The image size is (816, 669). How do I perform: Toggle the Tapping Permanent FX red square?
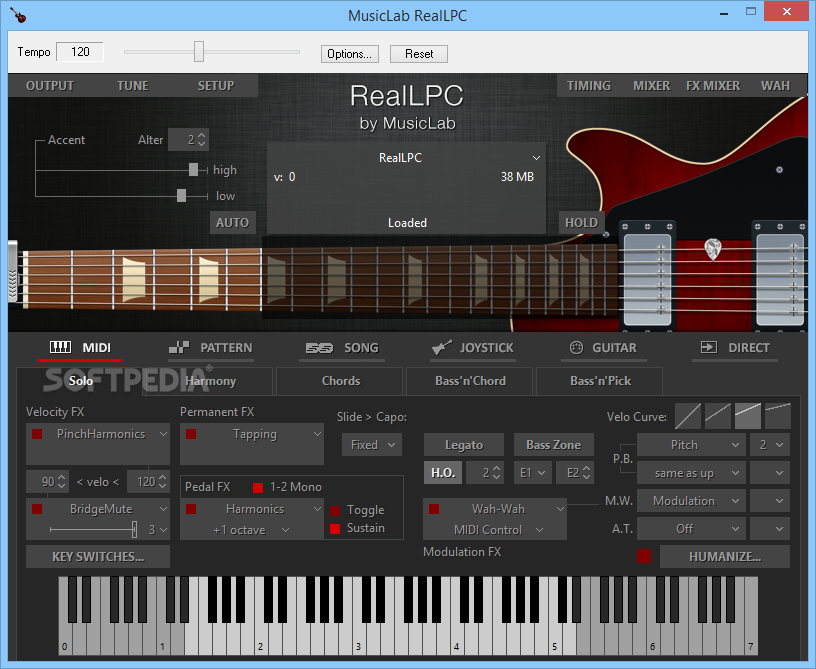tap(191, 434)
